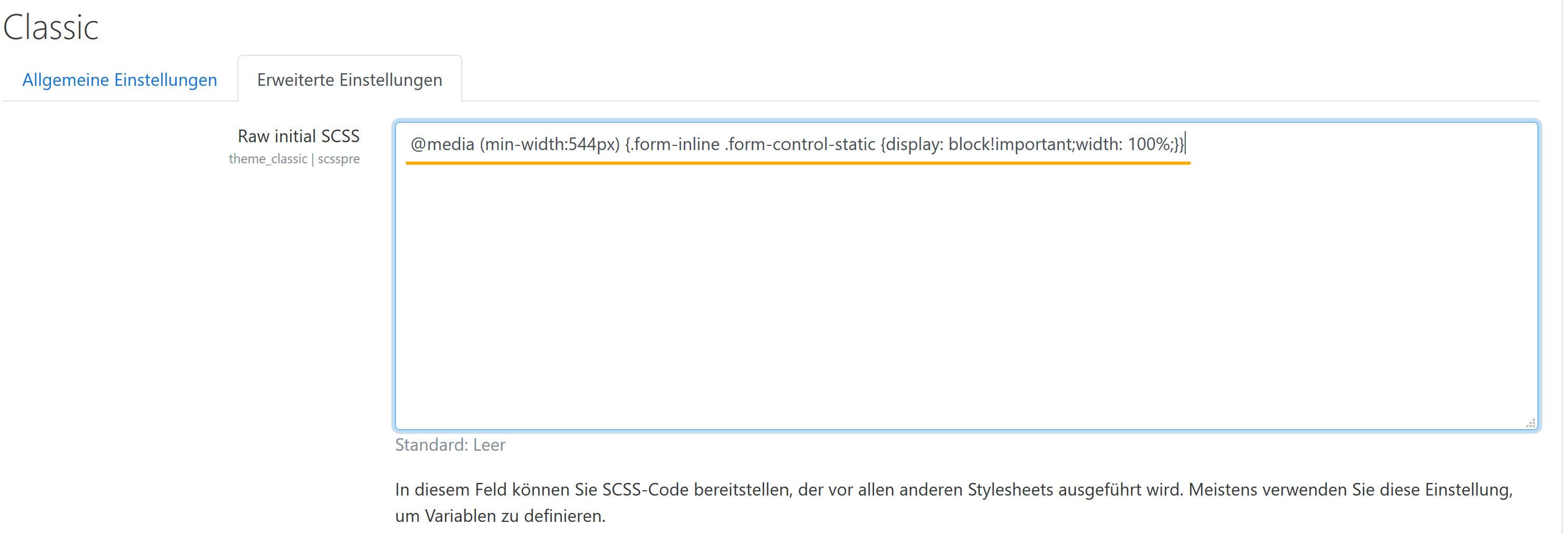
Task: Click the theme_classic setting name
Action: (x=268, y=159)
